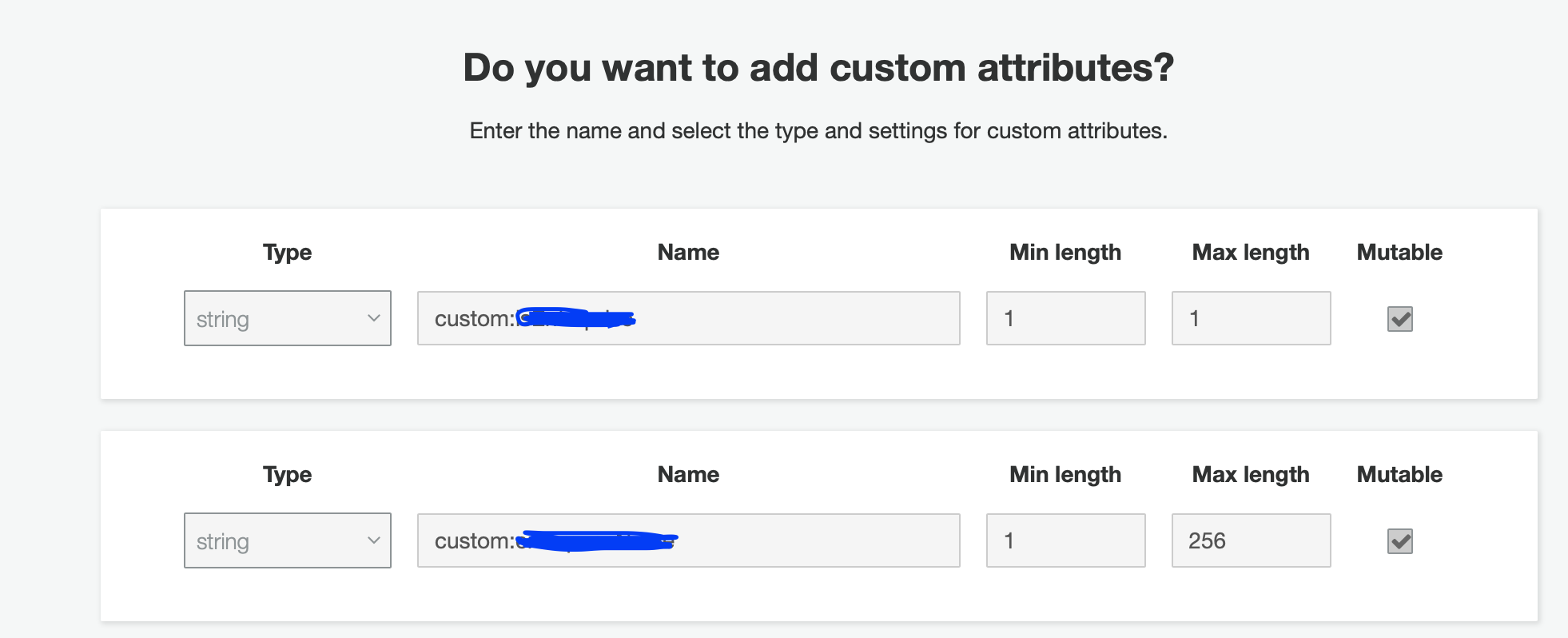
Task: Select the Name input of the first attribute
Action: click(x=687, y=318)
